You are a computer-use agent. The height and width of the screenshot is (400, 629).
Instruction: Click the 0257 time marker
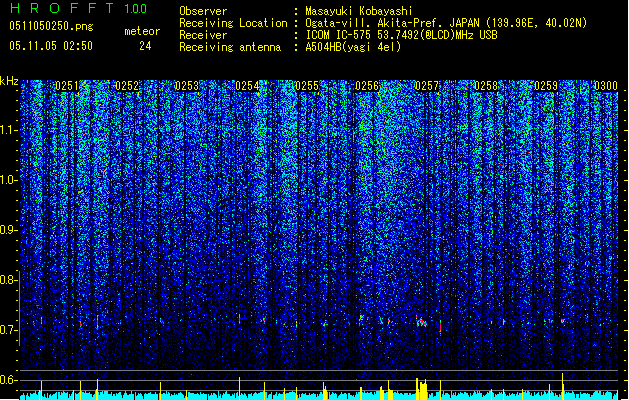(x=427, y=86)
